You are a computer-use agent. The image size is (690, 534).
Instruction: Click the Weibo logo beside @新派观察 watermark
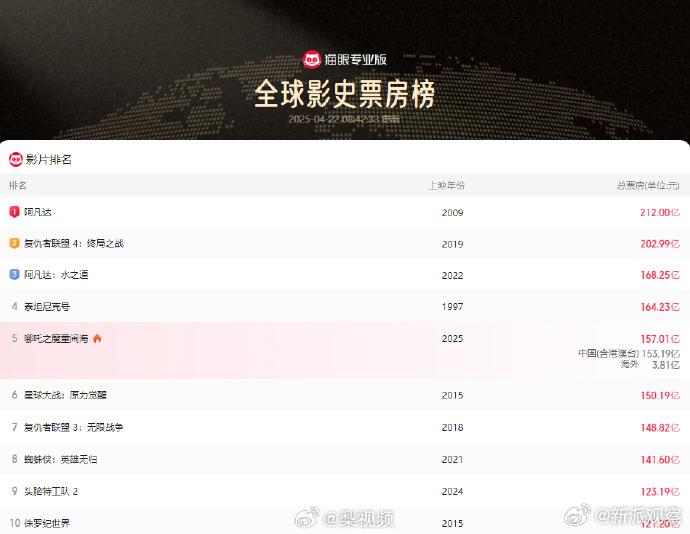tap(577, 515)
